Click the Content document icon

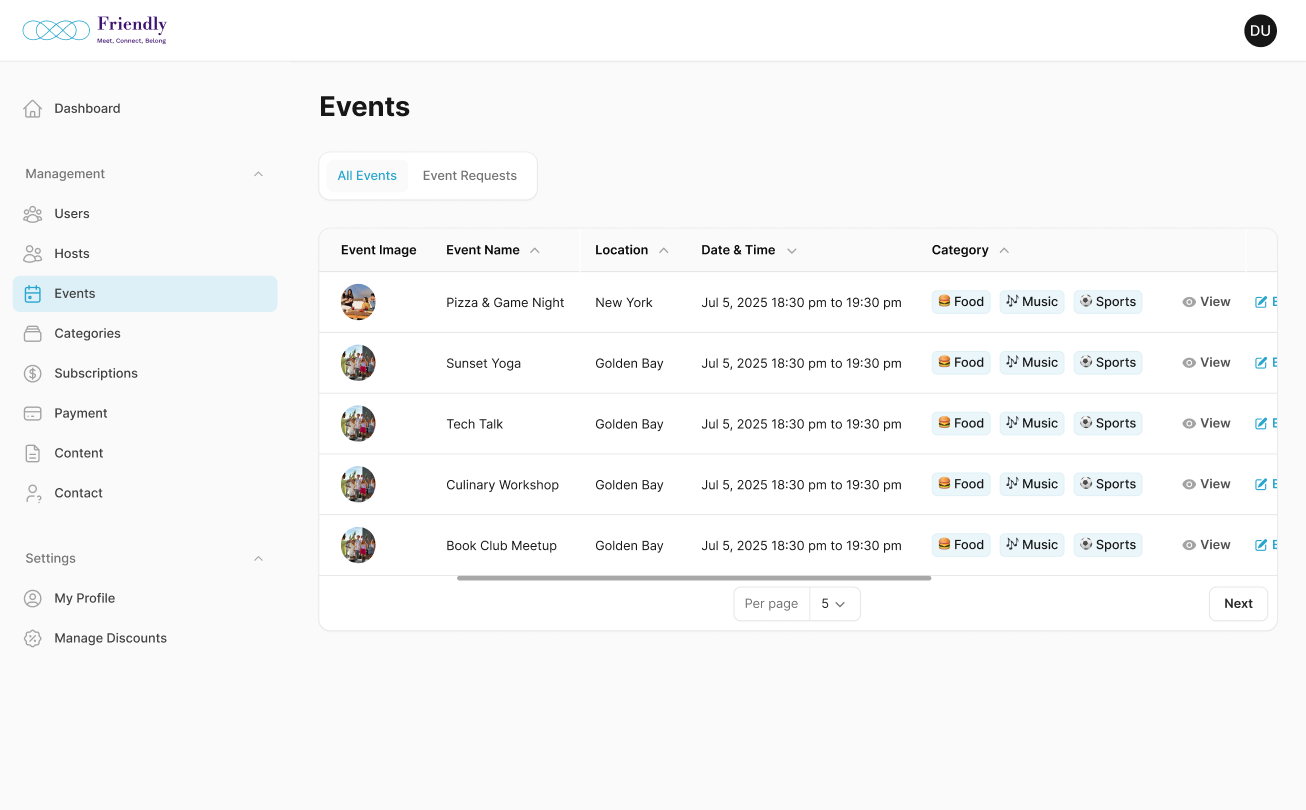click(x=33, y=454)
